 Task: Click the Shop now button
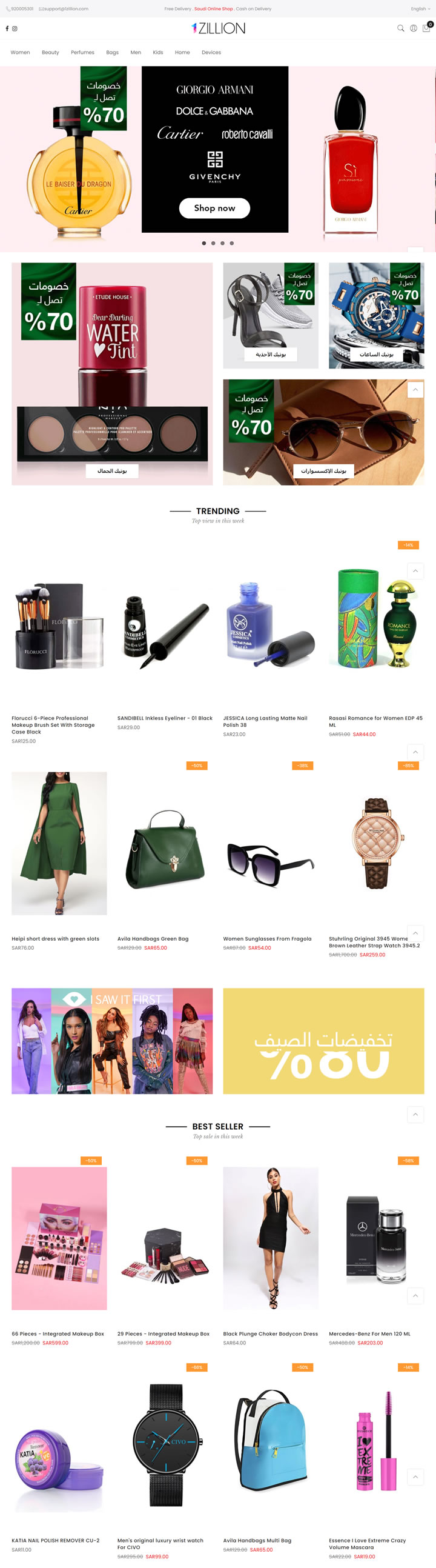coord(214,208)
